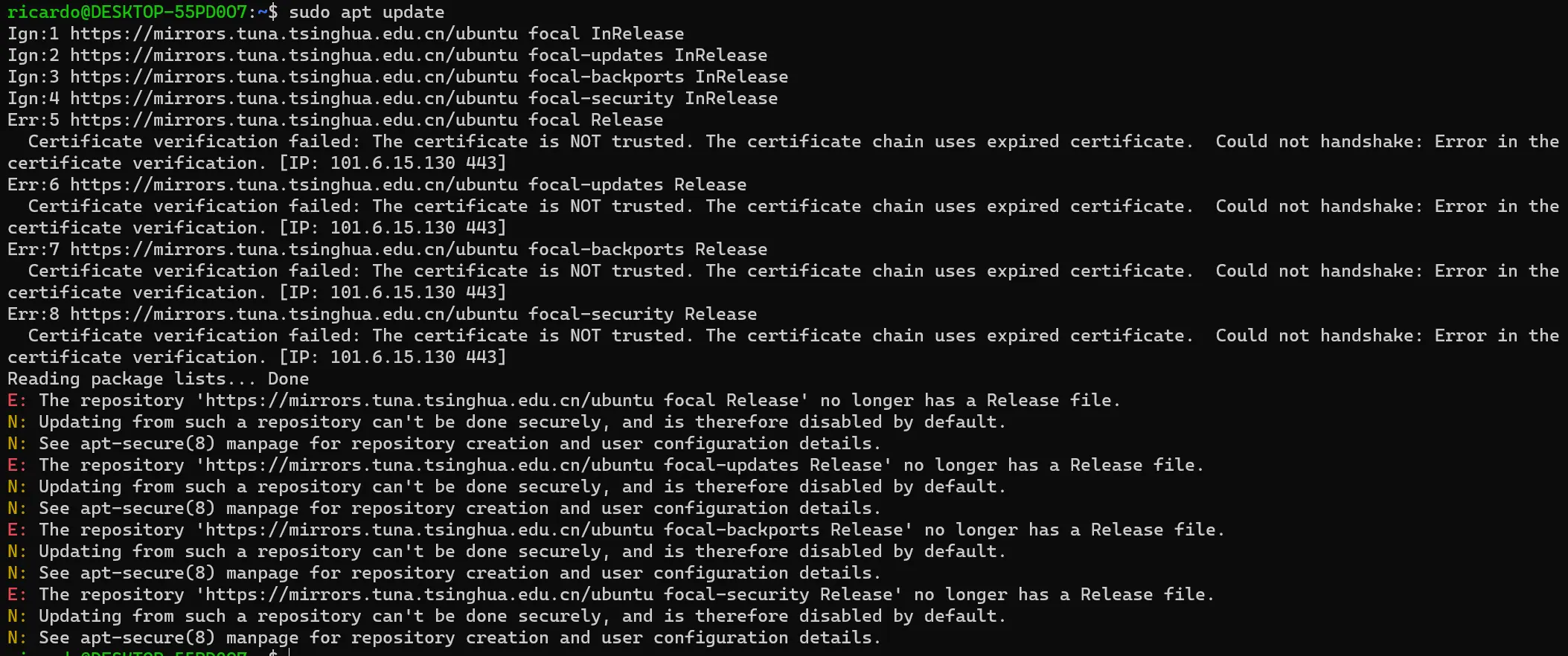Open the mirror URL on the Err:8 line
The height and width of the screenshot is (656, 1568).
coord(293,314)
